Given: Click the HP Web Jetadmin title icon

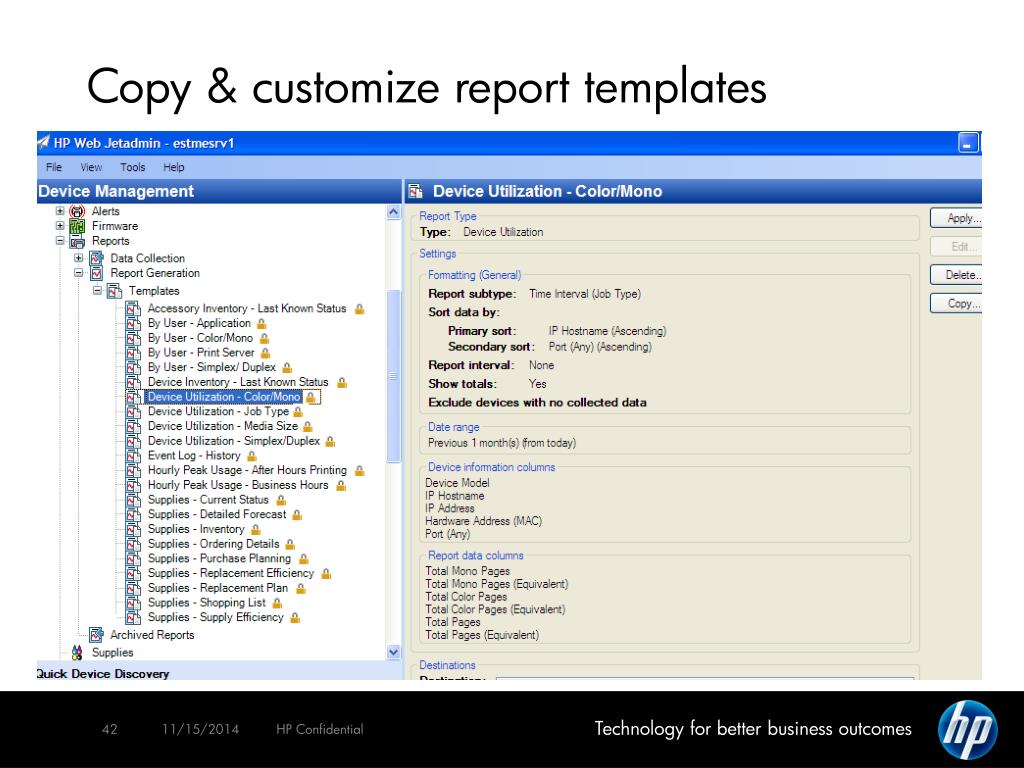Looking at the screenshot, I should coord(44,143).
